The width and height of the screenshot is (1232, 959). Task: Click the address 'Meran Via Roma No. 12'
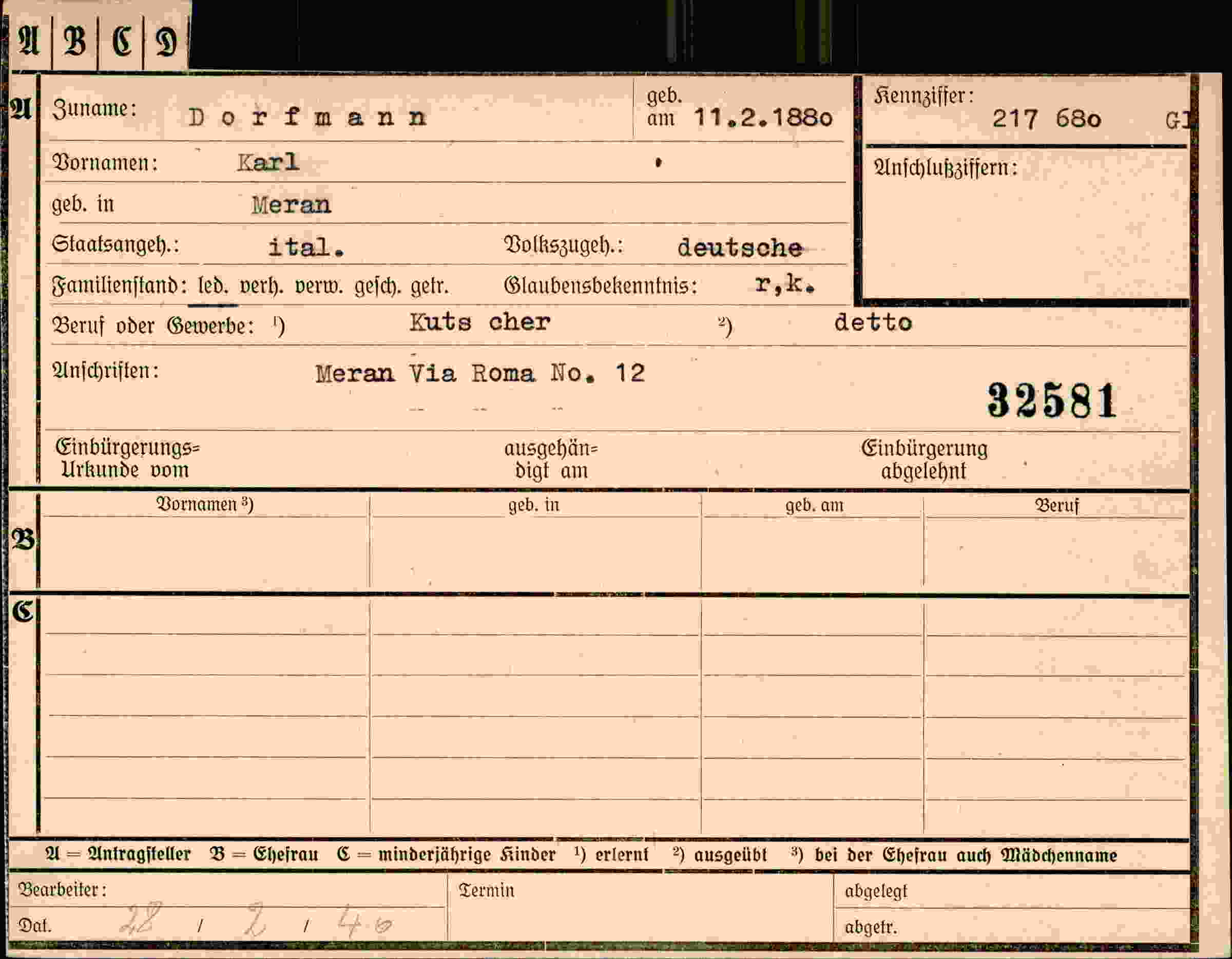point(480,373)
